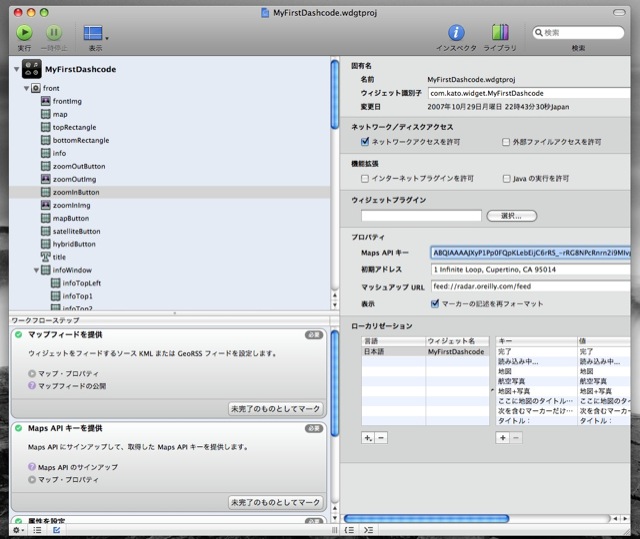Add a localization key with plus button
This screenshot has width=640, height=539.
502,438
